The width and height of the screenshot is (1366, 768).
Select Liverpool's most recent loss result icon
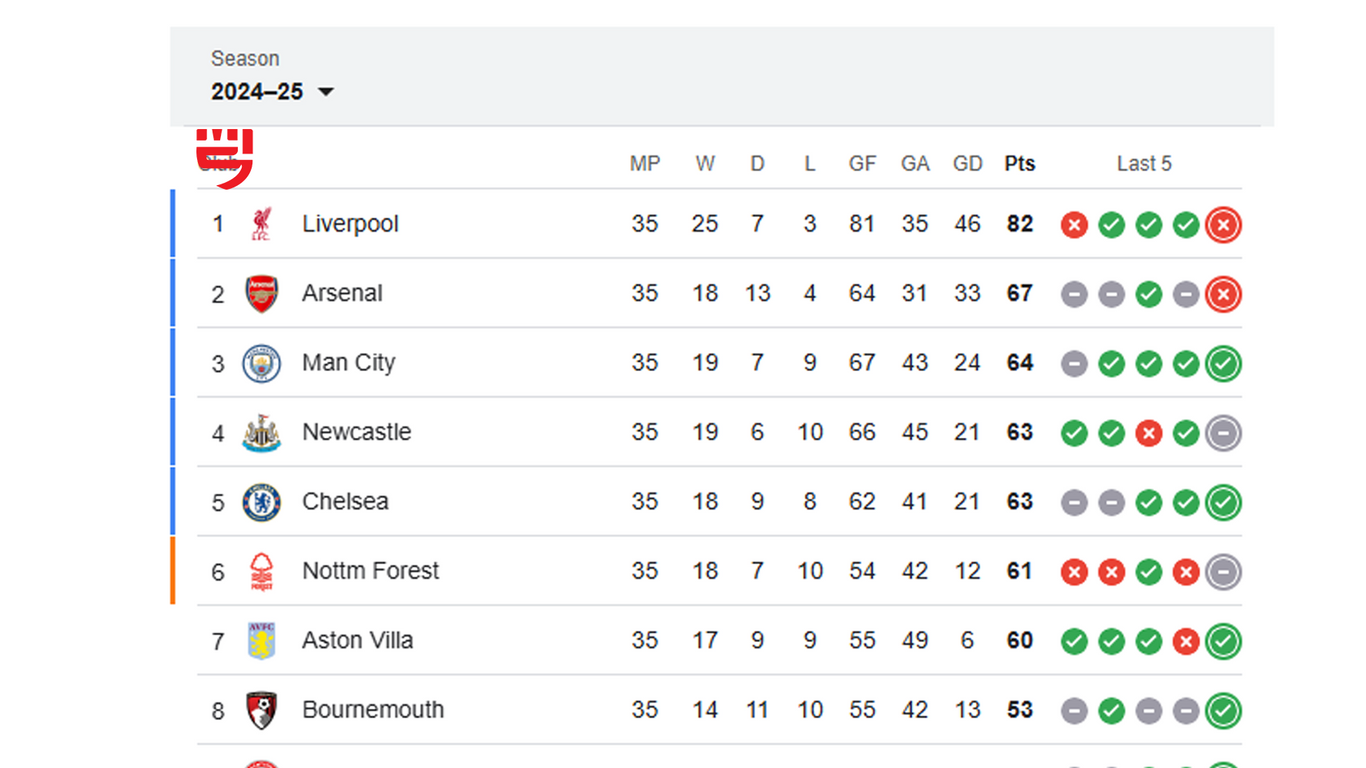1223,225
